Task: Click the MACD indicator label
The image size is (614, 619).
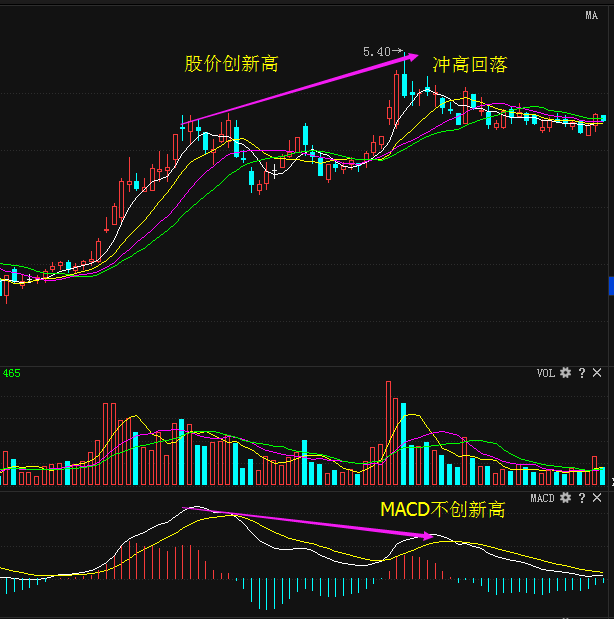Action: pos(543,498)
